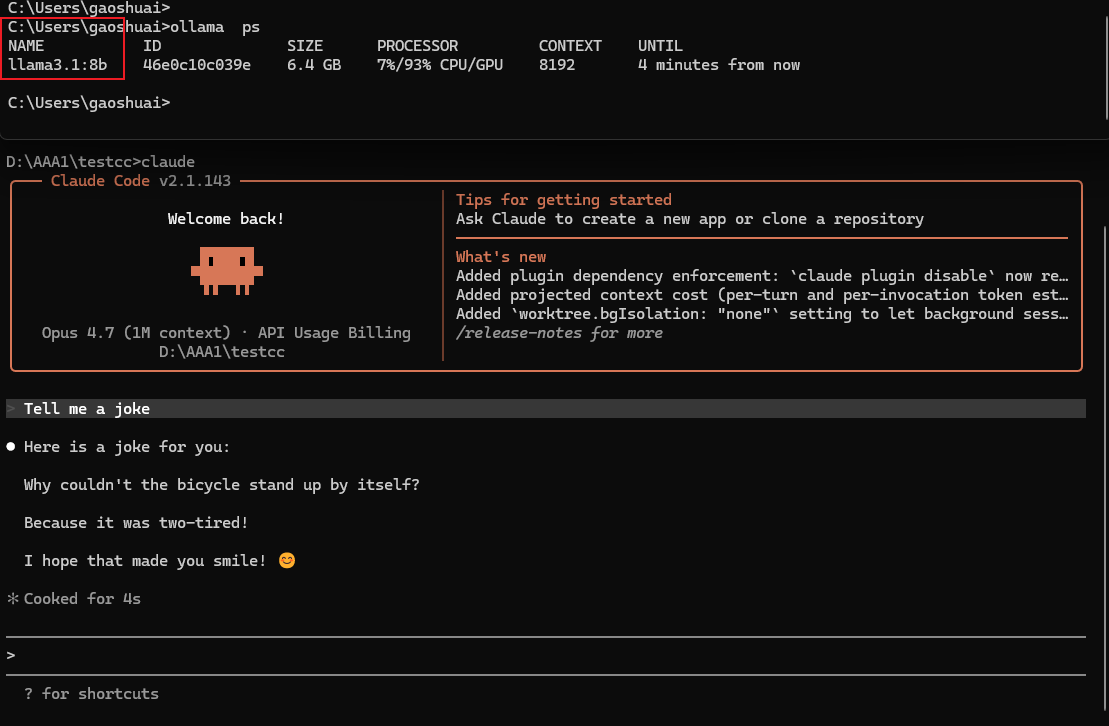
Task: Click the NAME column header
Action: (26, 46)
